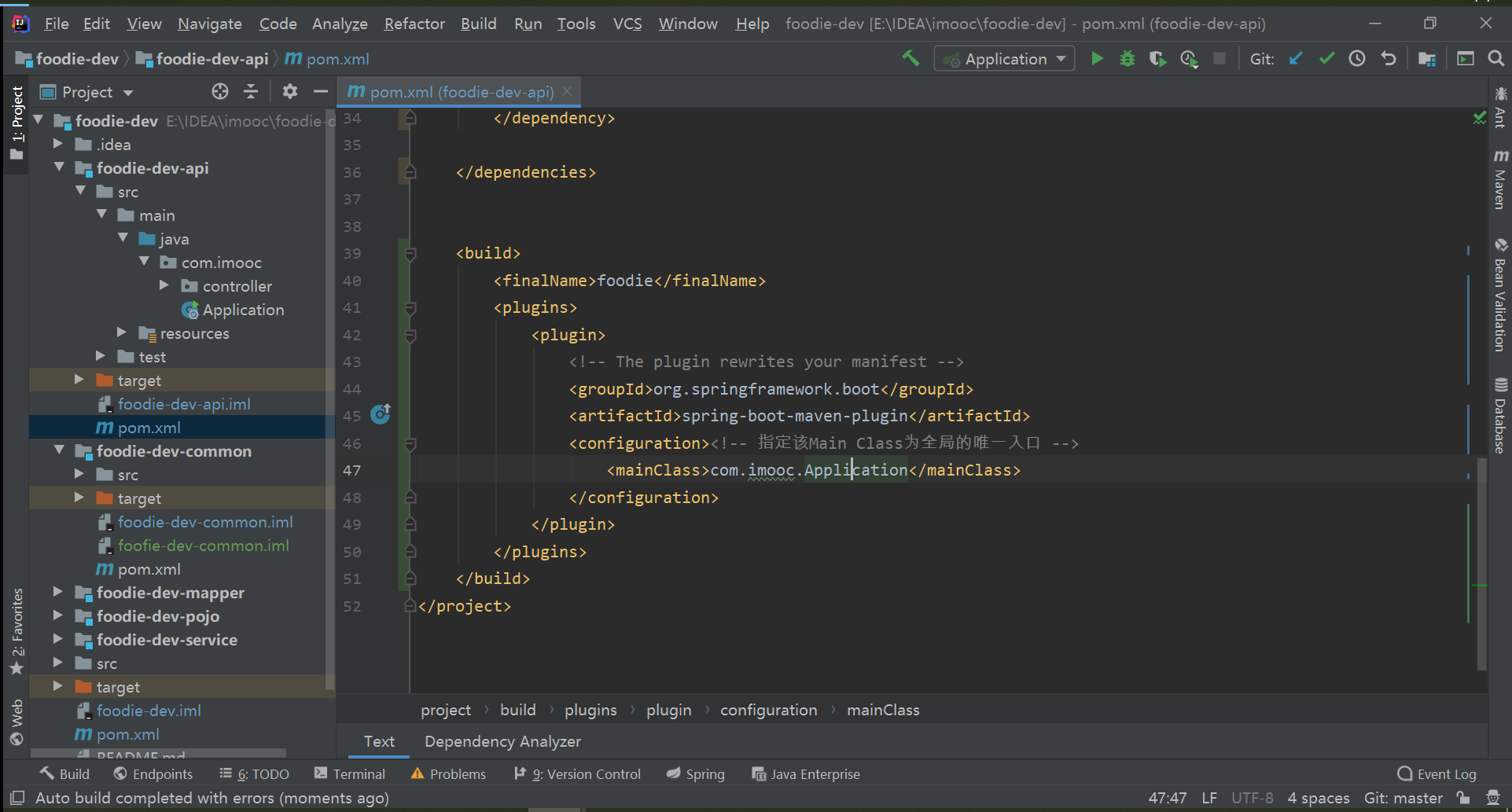Collapse the foodie-dev-common module
This screenshot has width=1512, height=812.
(60, 450)
